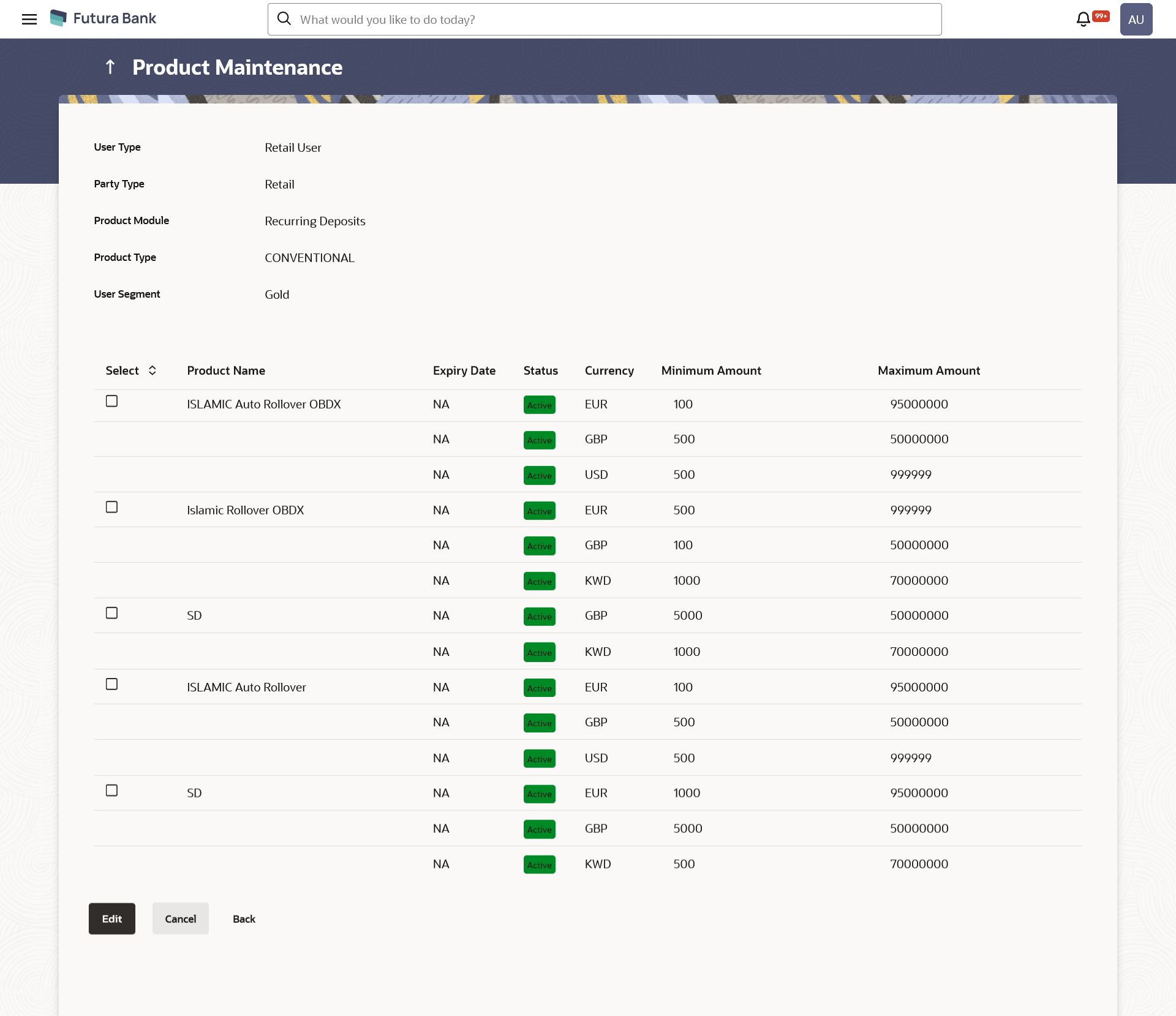Click on the SD product row checkbox

[x=112, y=613]
